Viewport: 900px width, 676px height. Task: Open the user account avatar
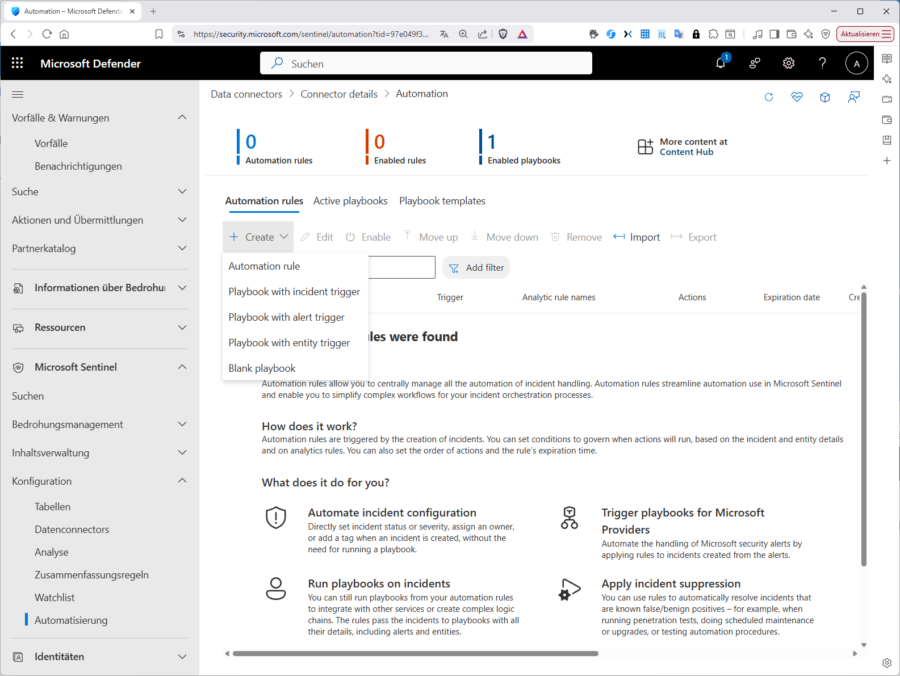[x=856, y=63]
